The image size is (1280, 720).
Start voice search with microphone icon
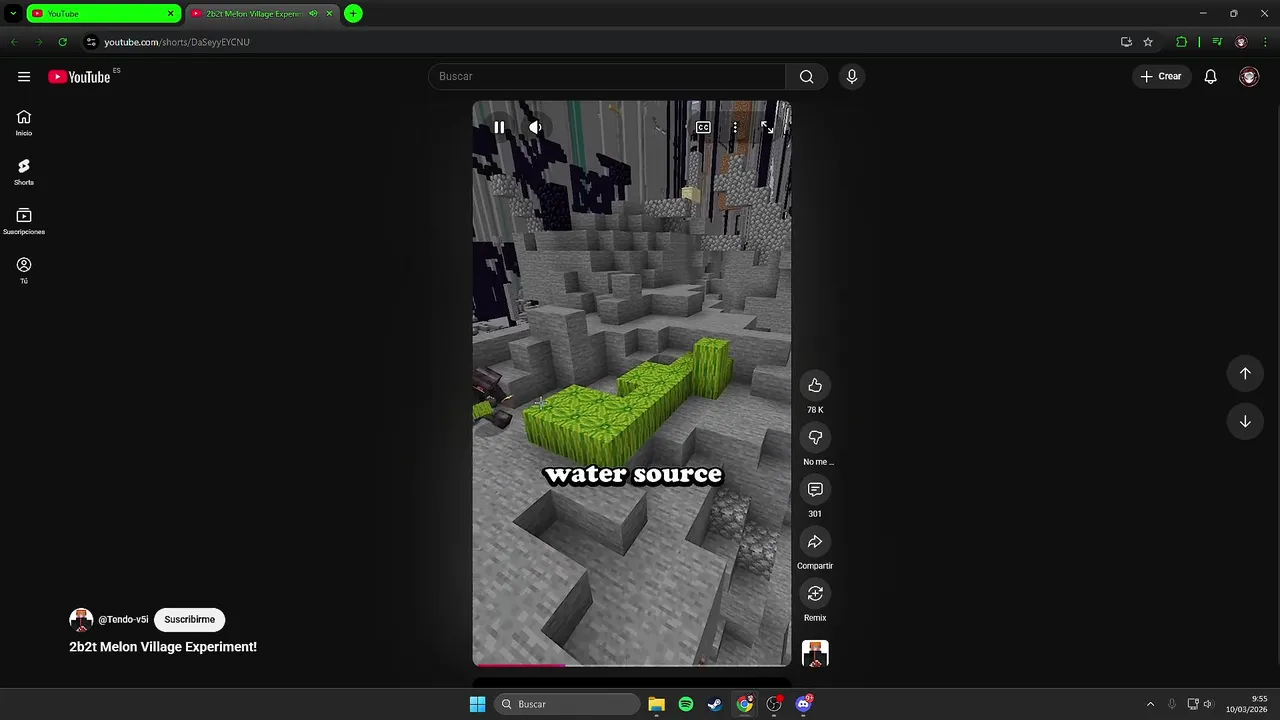coord(852,76)
